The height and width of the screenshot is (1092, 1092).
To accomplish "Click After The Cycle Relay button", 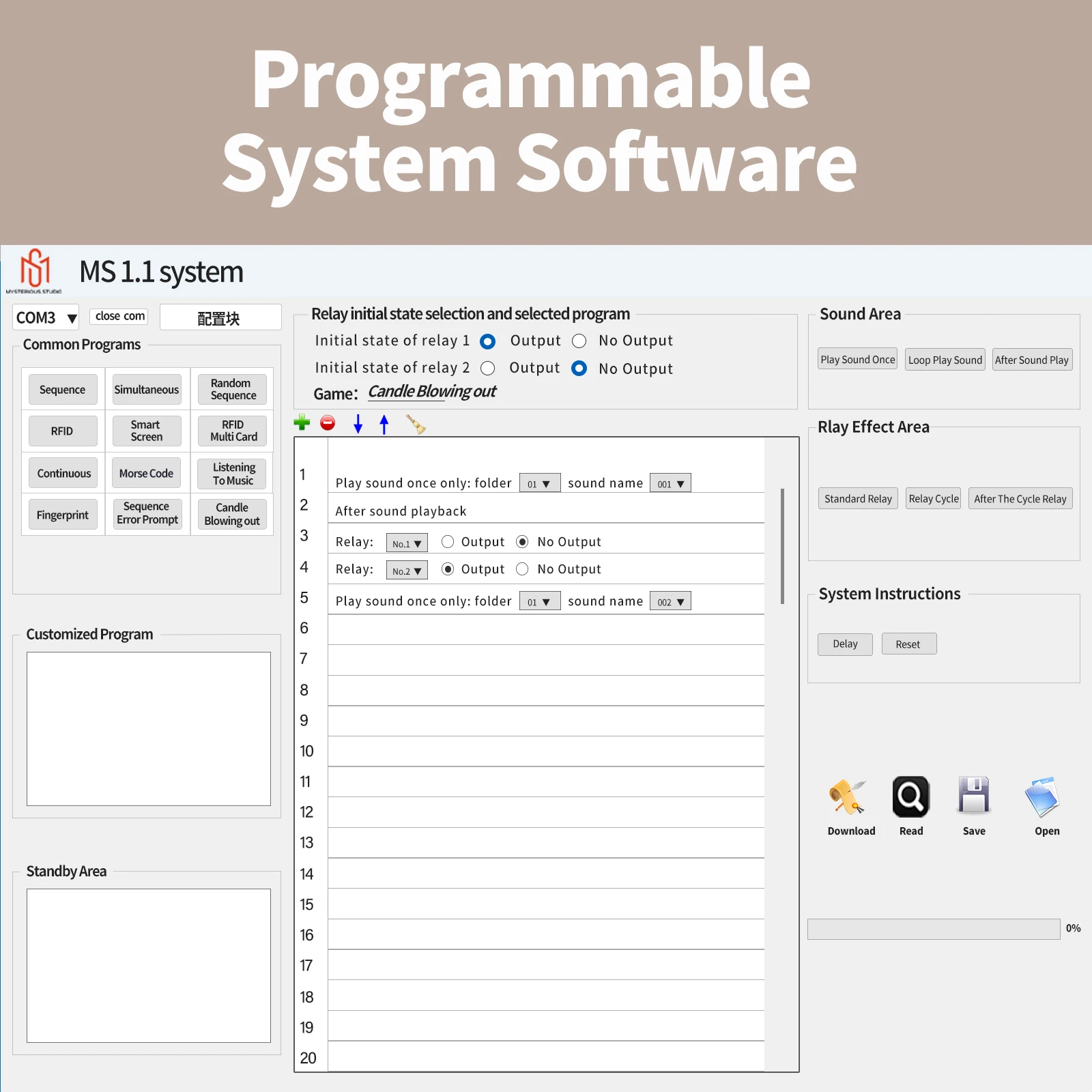I will point(1020,499).
